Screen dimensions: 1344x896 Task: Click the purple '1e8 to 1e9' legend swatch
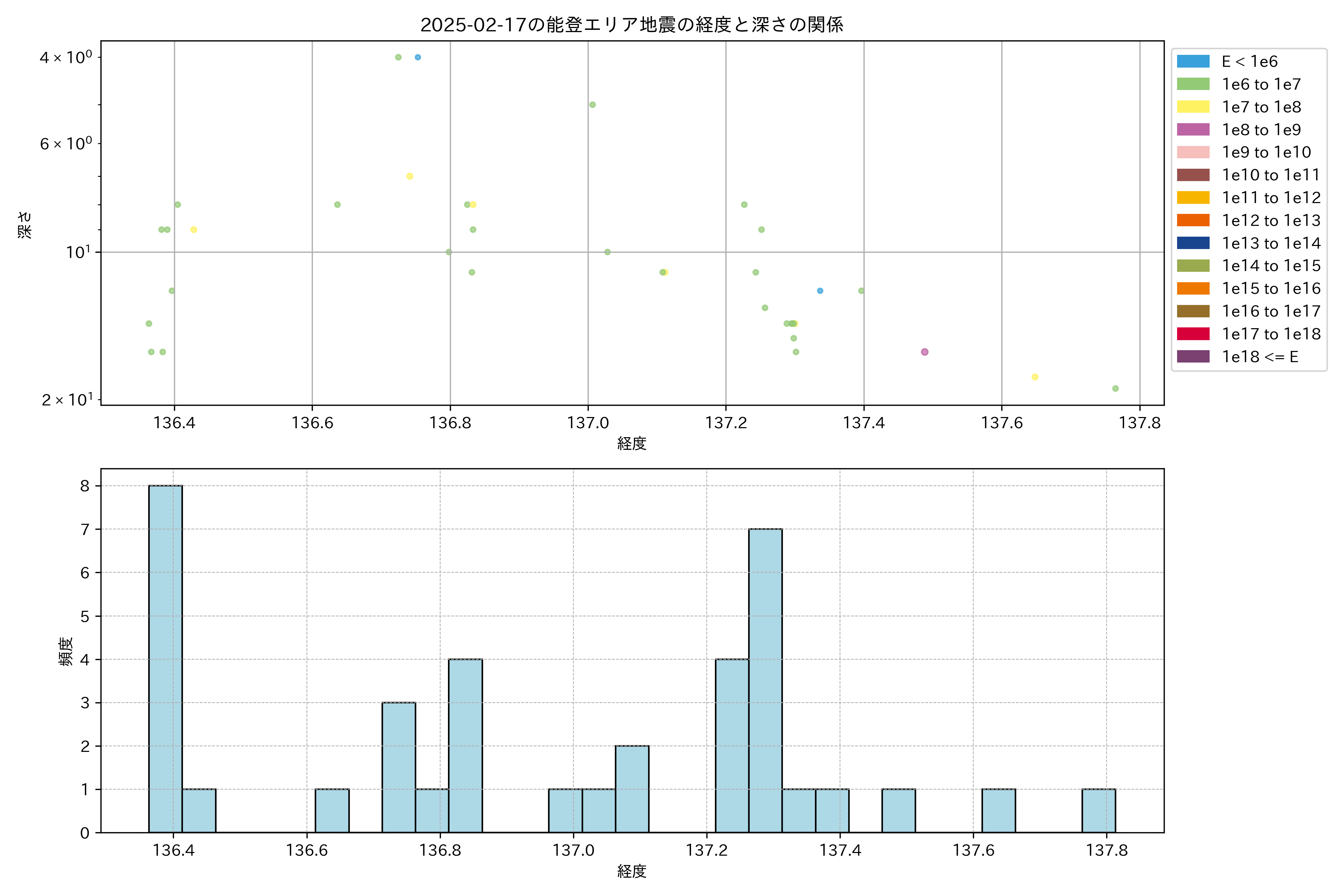coord(1193,130)
